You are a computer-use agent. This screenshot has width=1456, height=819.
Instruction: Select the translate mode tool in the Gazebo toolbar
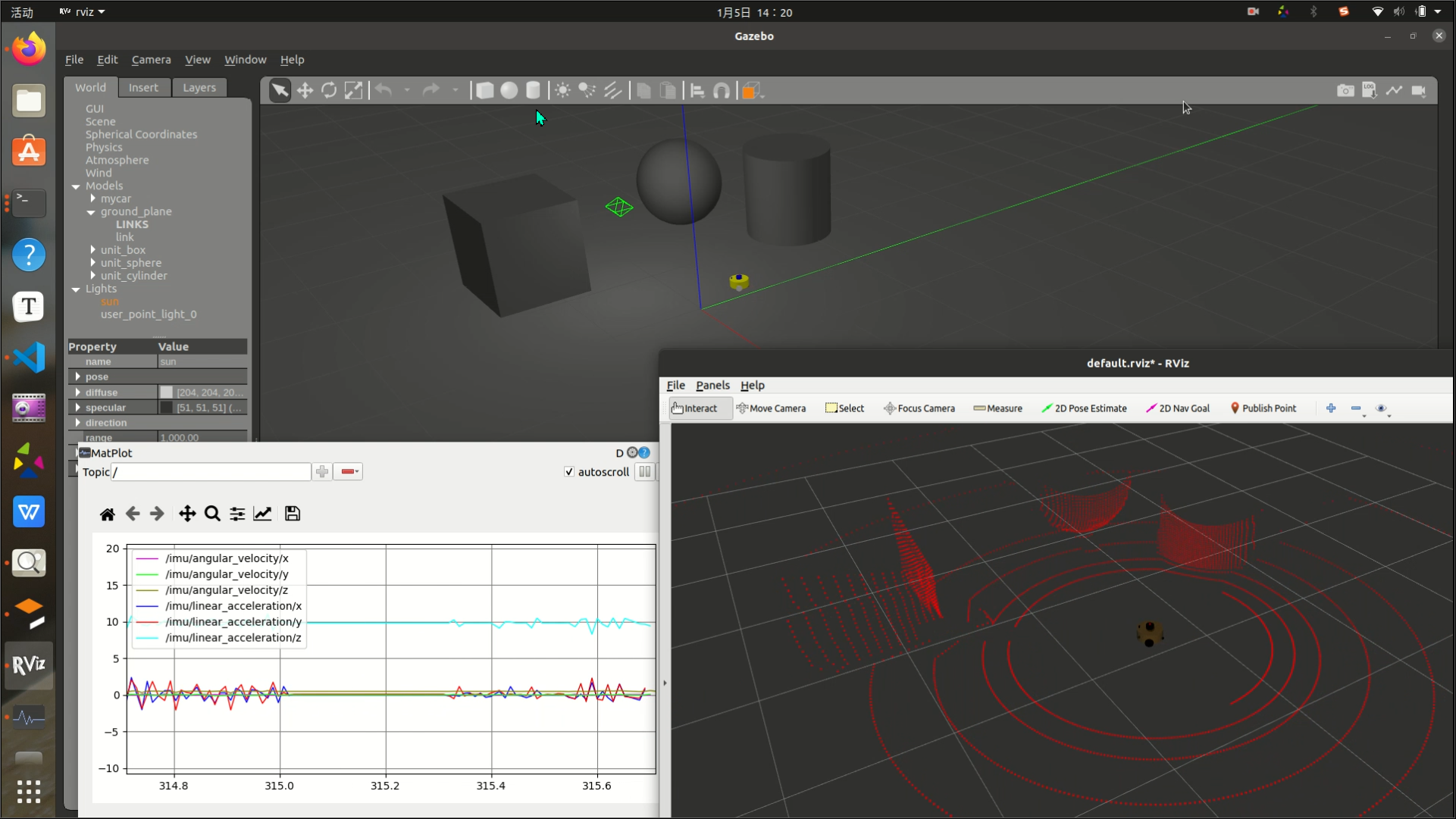pyautogui.click(x=305, y=91)
